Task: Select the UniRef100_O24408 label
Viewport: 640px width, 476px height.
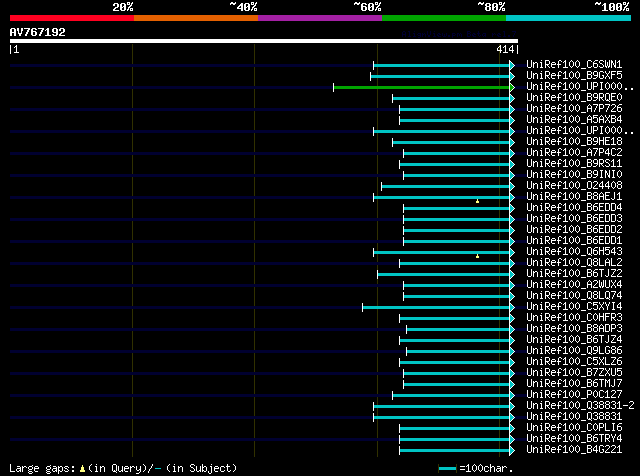Action: (x=574, y=186)
